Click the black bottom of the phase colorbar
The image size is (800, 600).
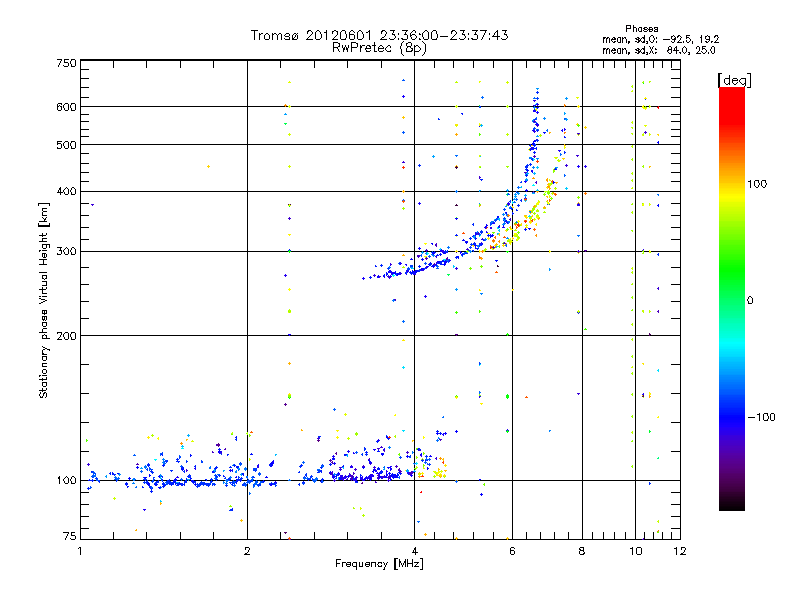click(x=732, y=504)
